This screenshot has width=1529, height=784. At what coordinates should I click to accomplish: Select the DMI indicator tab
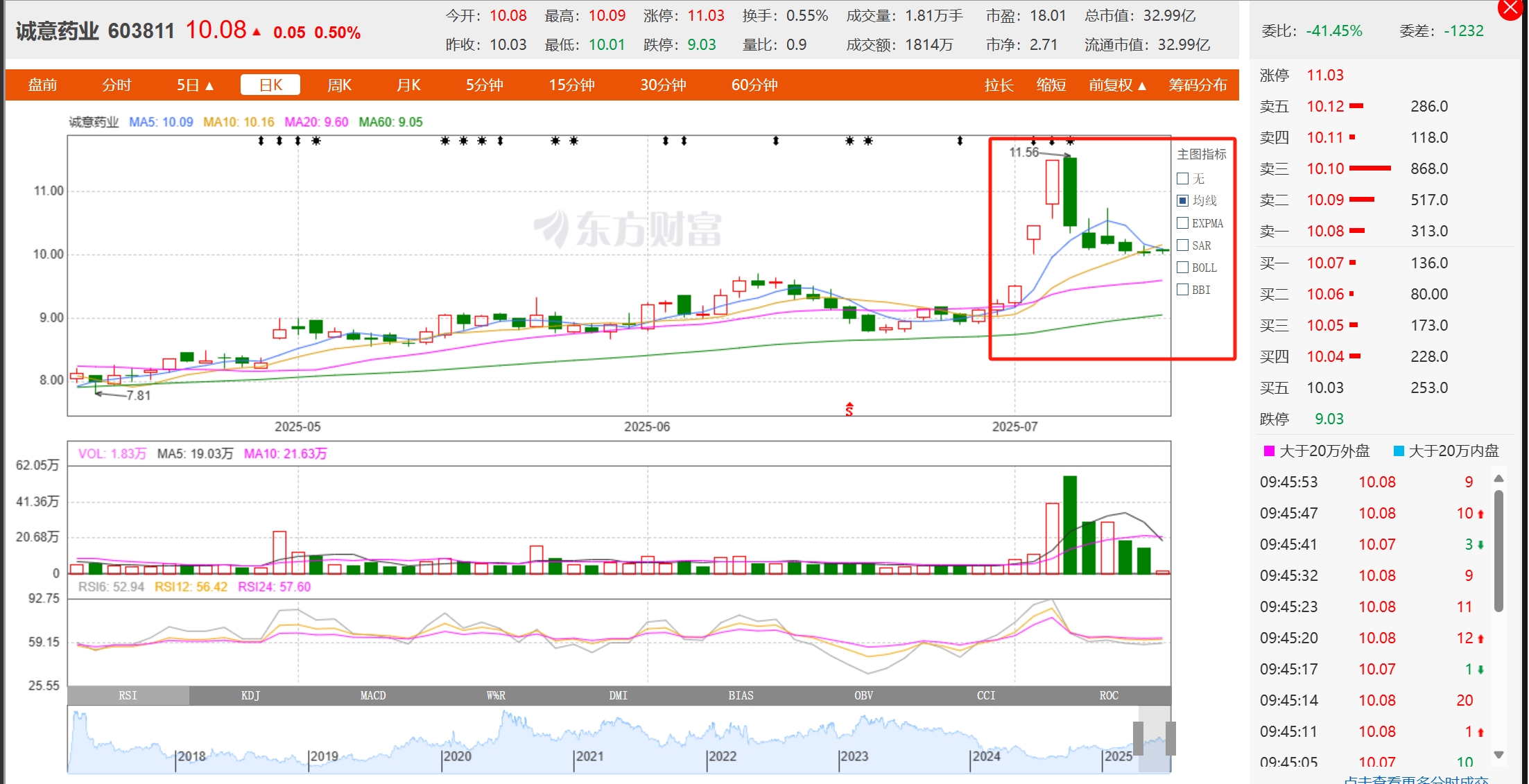coord(618,695)
